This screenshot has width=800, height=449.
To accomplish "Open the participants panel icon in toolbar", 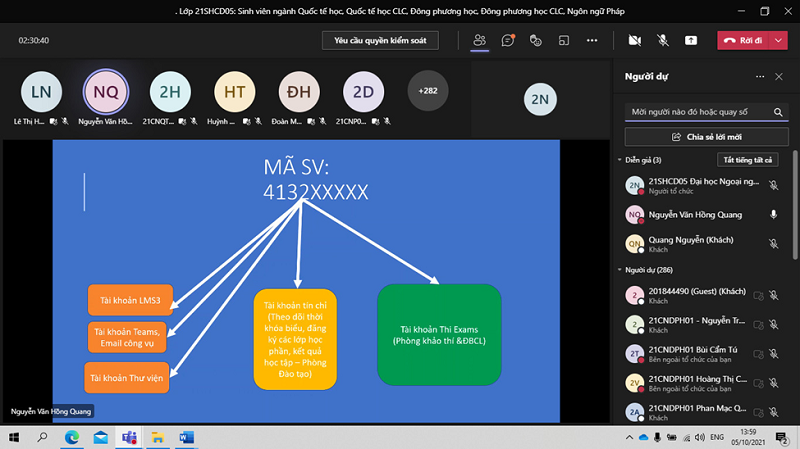I will (480, 40).
